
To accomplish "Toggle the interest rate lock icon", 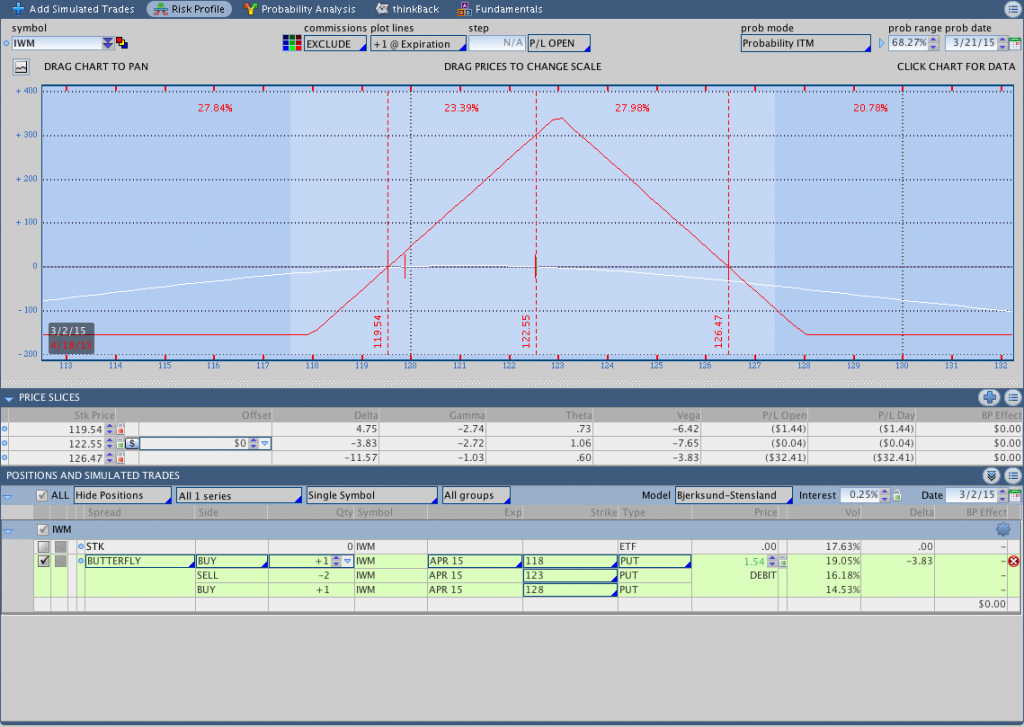I will coord(897,495).
